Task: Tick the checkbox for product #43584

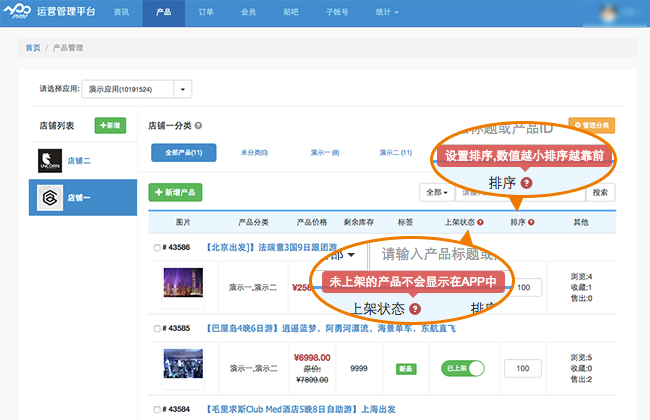Action: (x=156, y=409)
